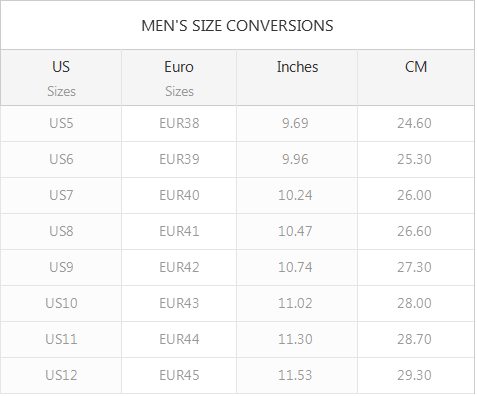The width and height of the screenshot is (477, 396).
Task: Select the EUR38 cell
Action: (x=179, y=123)
